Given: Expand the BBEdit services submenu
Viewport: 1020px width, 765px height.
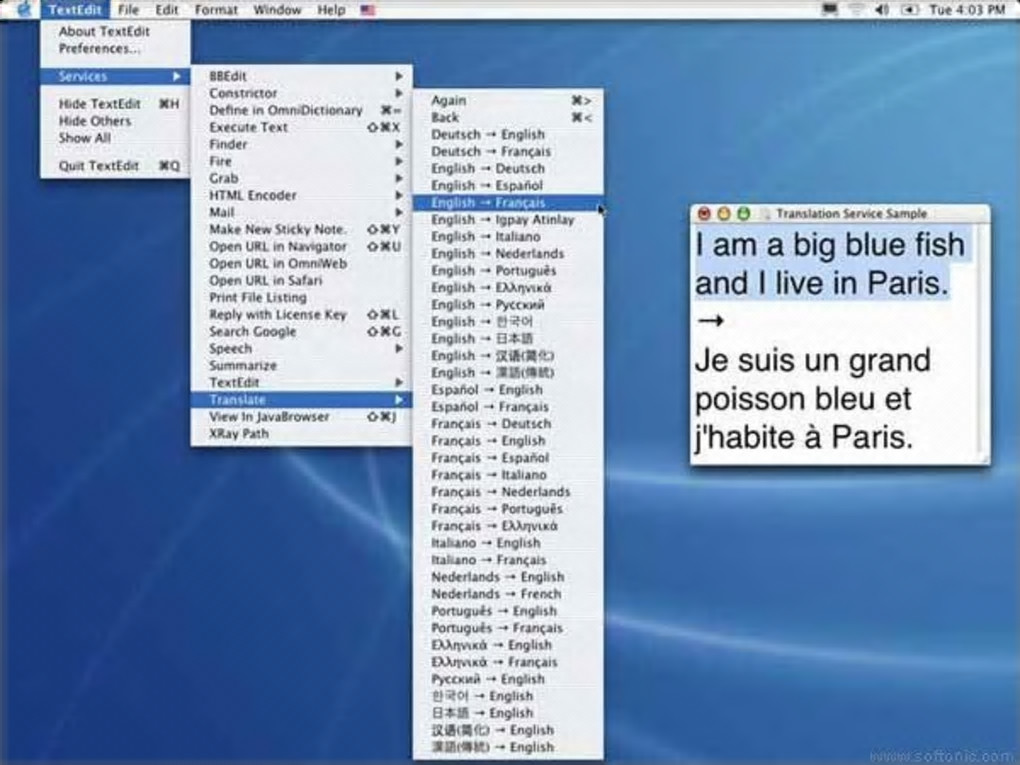Looking at the screenshot, I should click(x=301, y=76).
